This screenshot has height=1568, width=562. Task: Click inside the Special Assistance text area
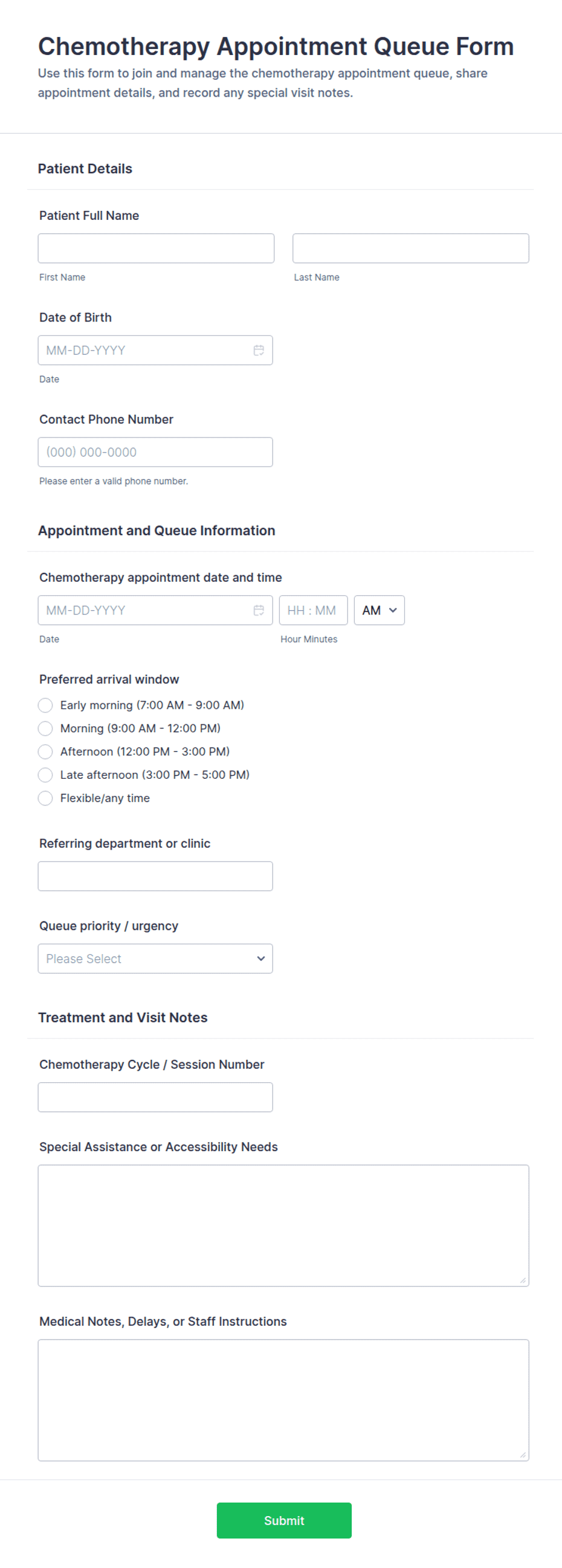tap(283, 1225)
